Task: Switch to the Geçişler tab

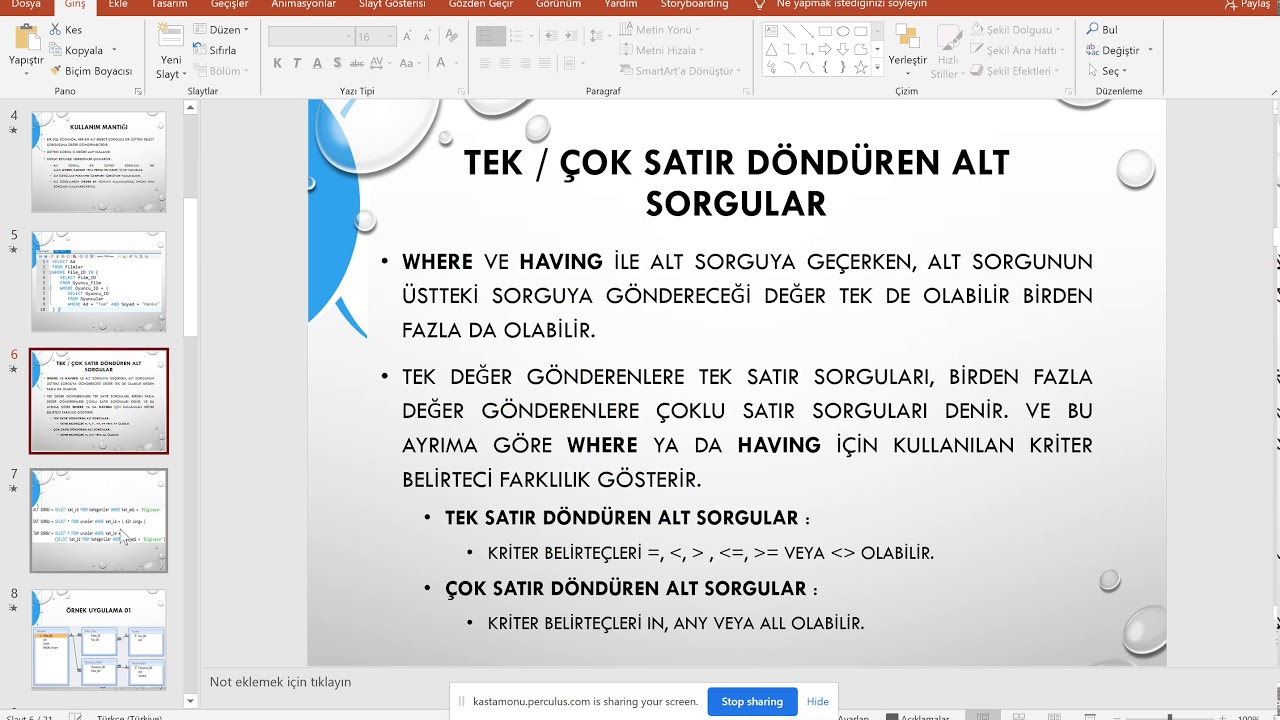Action: [x=229, y=5]
